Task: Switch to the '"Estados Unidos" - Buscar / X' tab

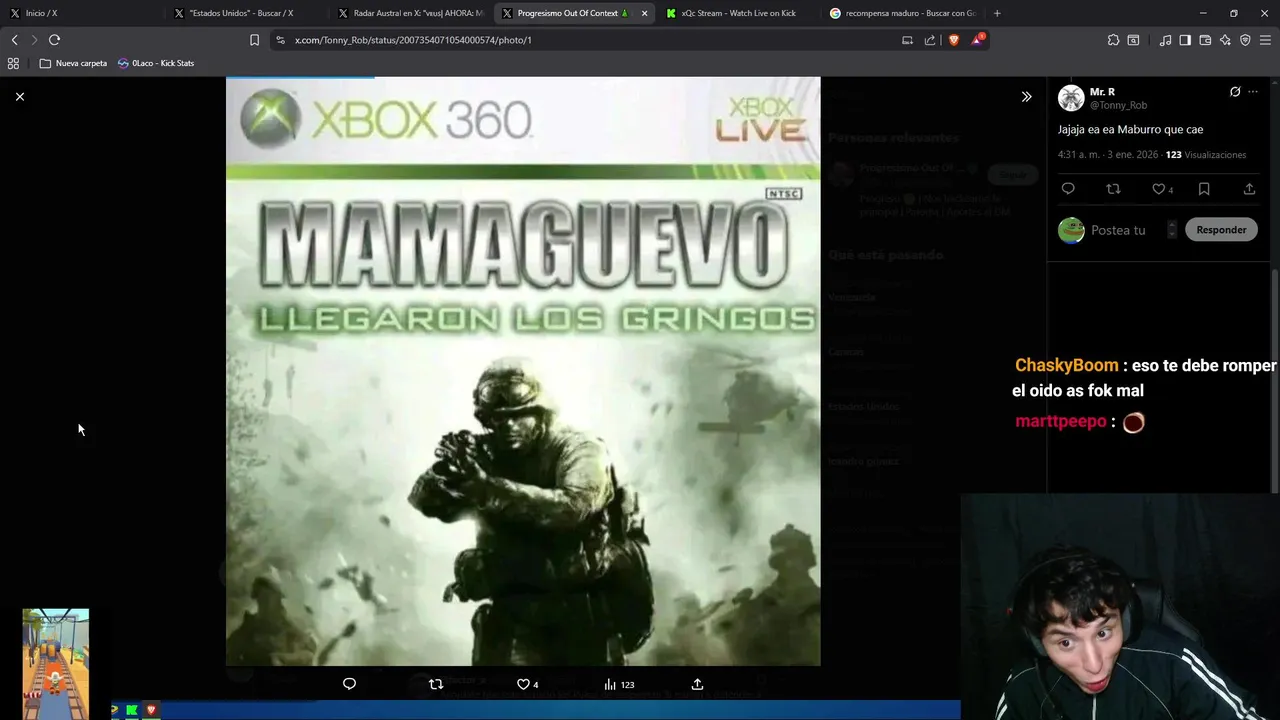Action: [246, 13]
